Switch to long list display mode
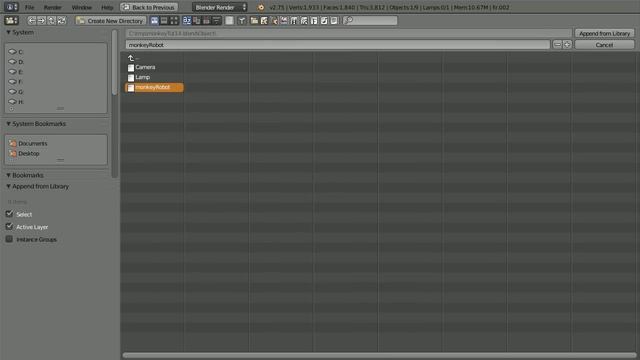The image size is (640, 360). (164, 20)
